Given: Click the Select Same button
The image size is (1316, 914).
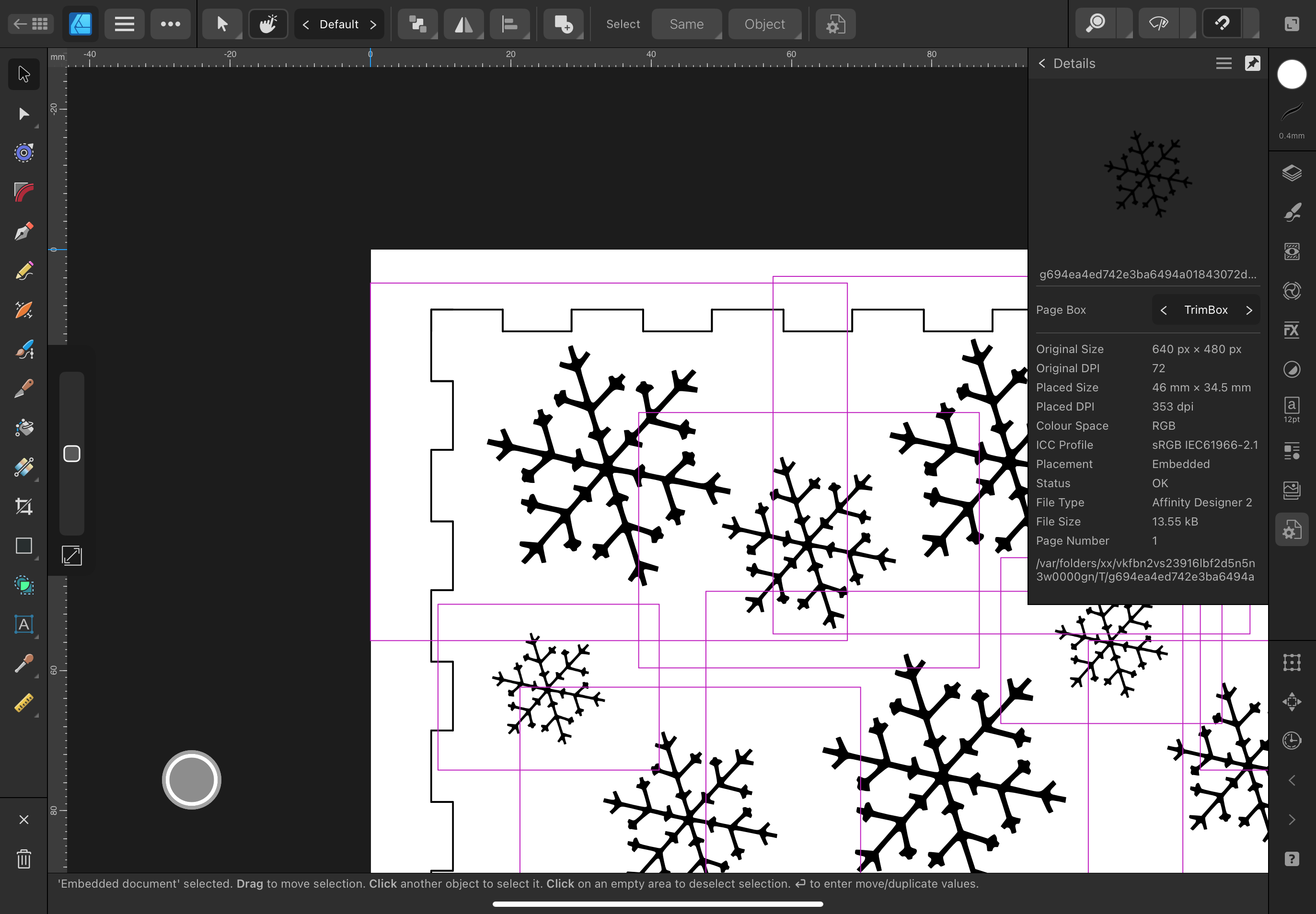Looking at the screenshot, I should [686, 24].
